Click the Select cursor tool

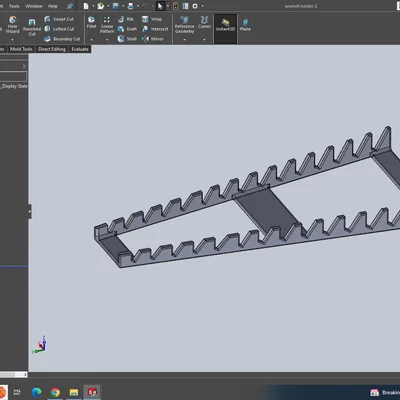[160, 6]
